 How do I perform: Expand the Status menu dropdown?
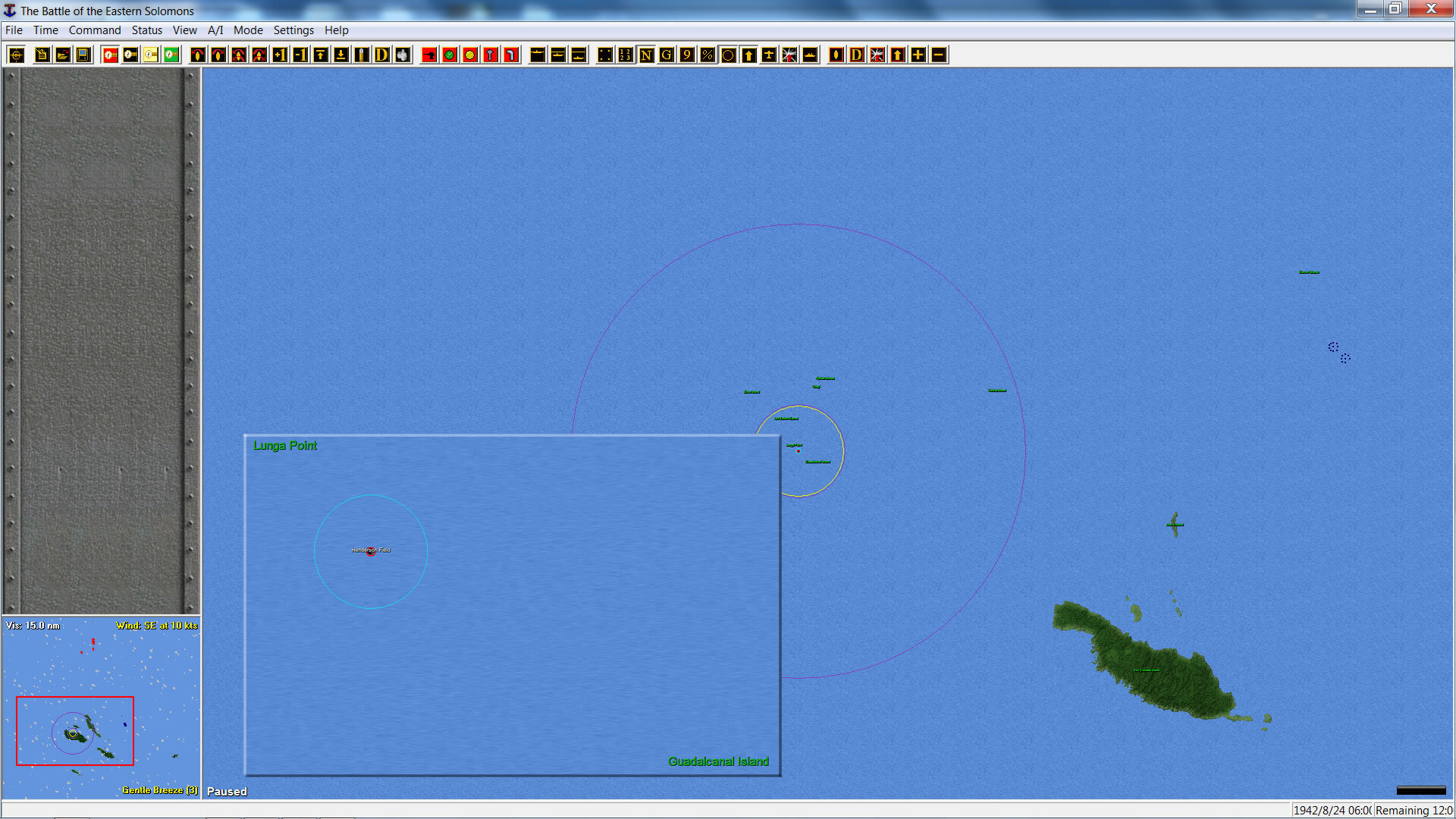coord(146,30)
